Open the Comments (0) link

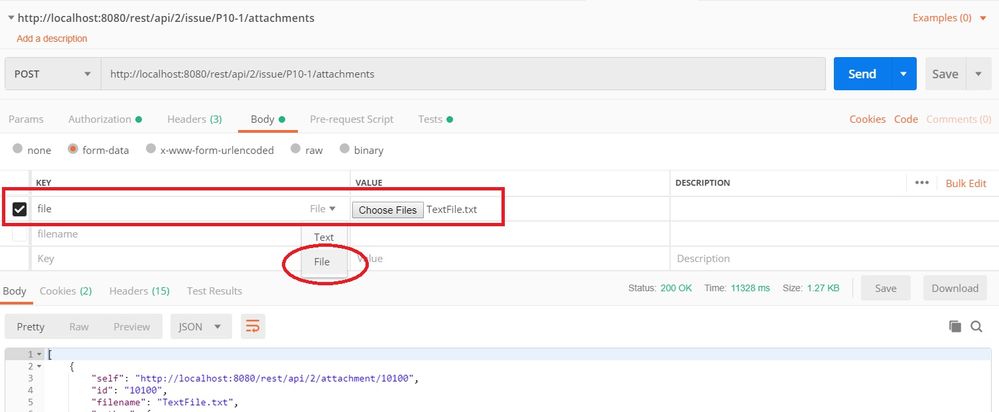(x=959, y=119)
